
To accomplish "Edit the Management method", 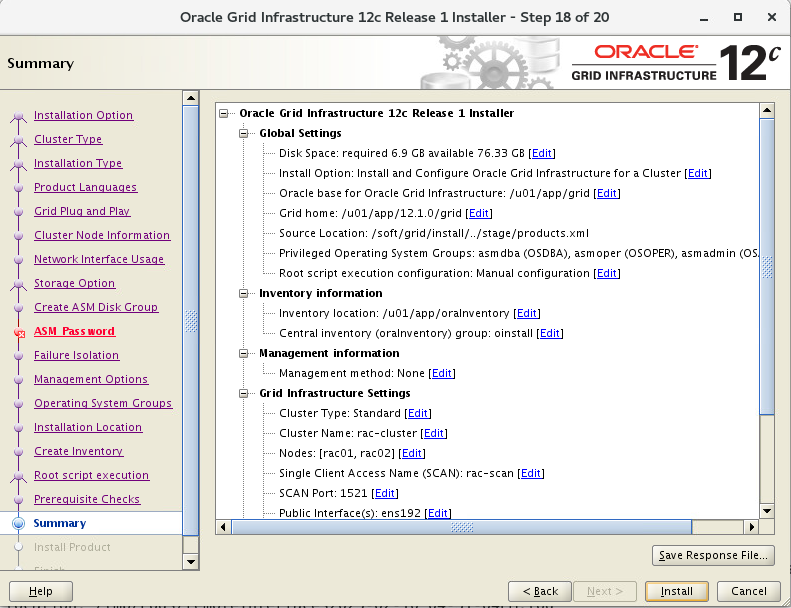I will 442,373.
